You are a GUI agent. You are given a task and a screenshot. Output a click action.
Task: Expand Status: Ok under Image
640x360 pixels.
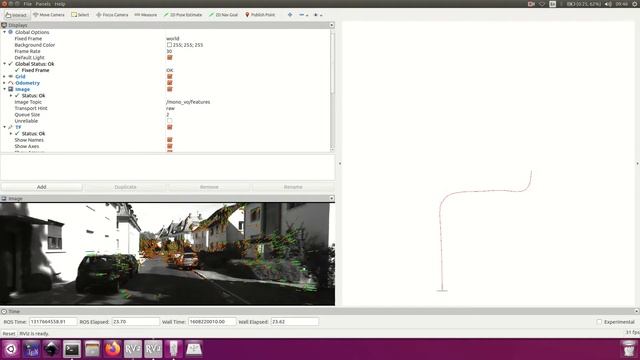pos(11,96)
